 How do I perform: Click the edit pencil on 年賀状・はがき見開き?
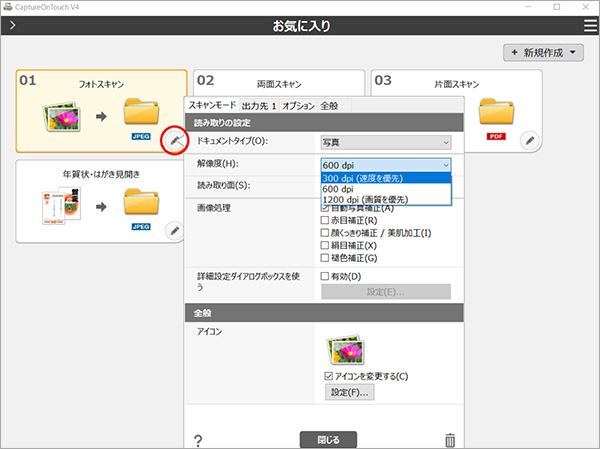175,230
